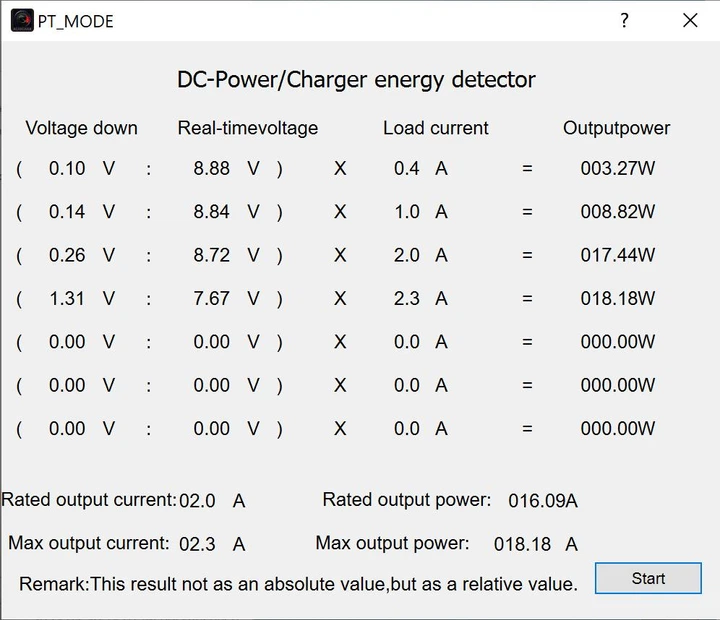
Task: Click the voltage down value 0.14
Action: coord(67,212)
